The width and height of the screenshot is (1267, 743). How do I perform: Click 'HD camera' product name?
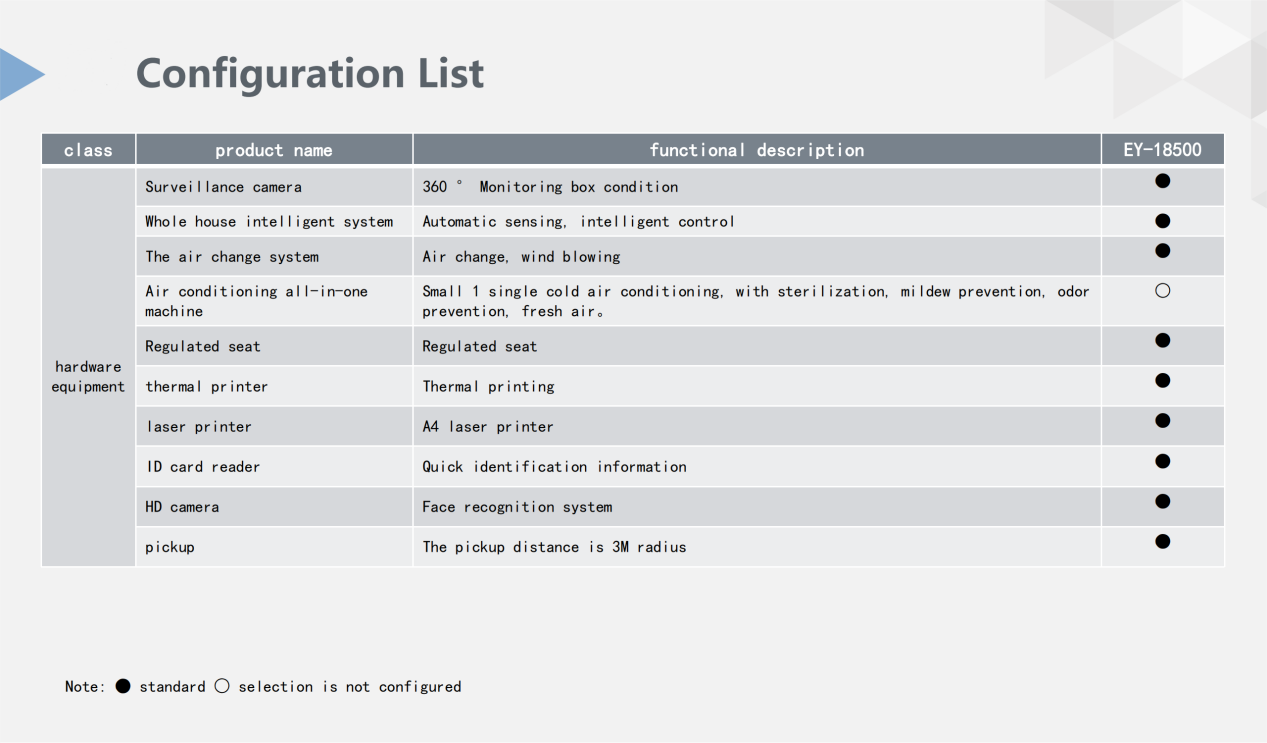[182, 507]
